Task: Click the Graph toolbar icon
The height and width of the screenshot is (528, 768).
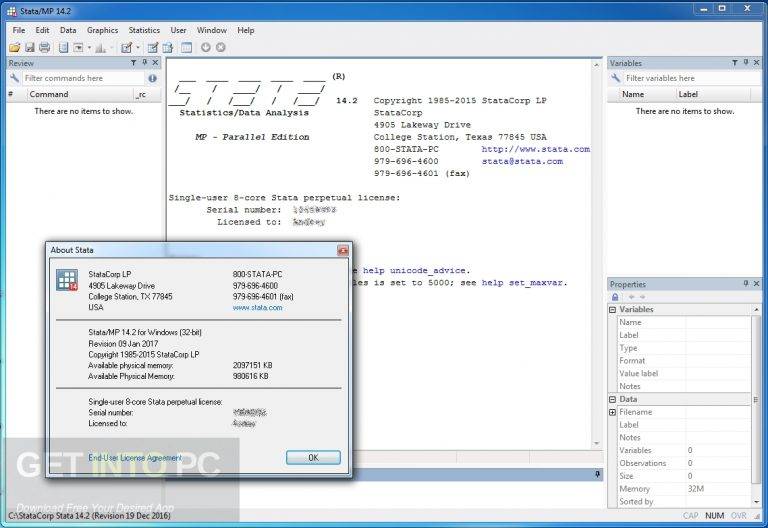Action: click(x=100, y=48)
